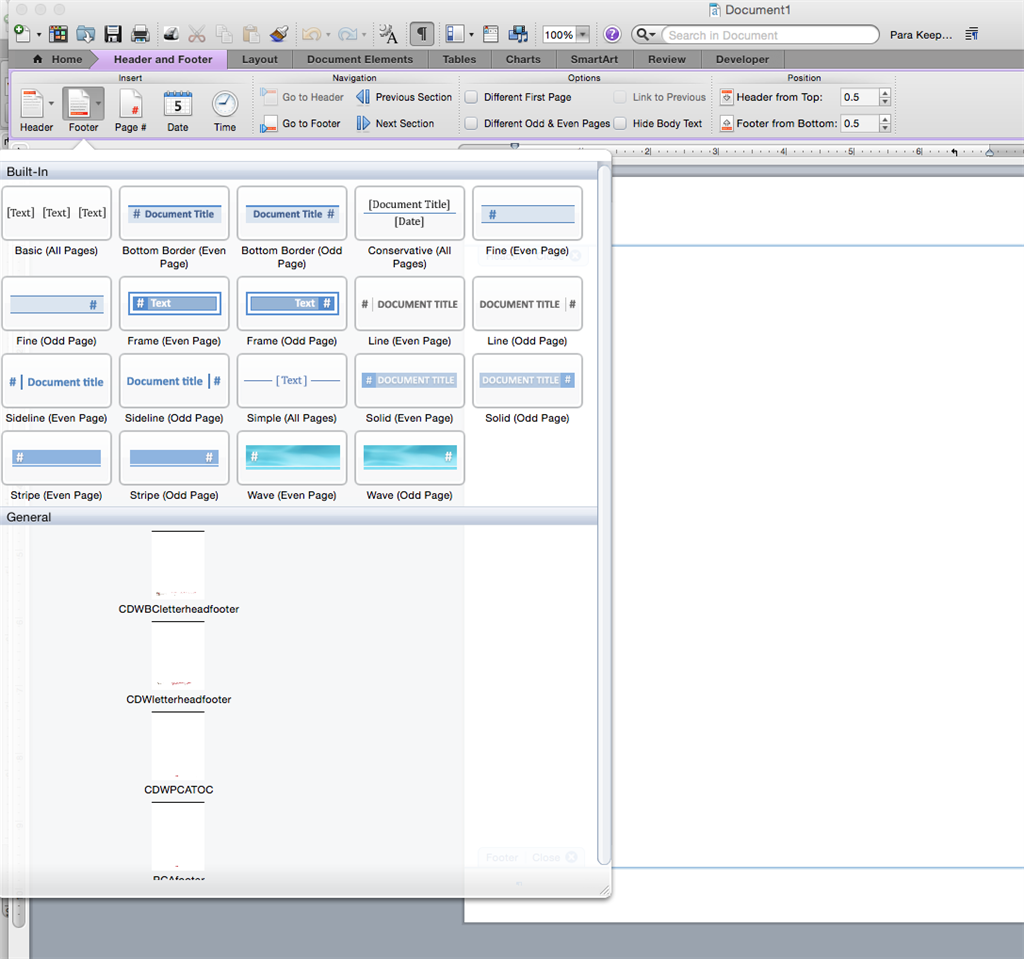Toggle show paragraph marks button
This screenshot has height=959, width=1024.
[422, 34]
